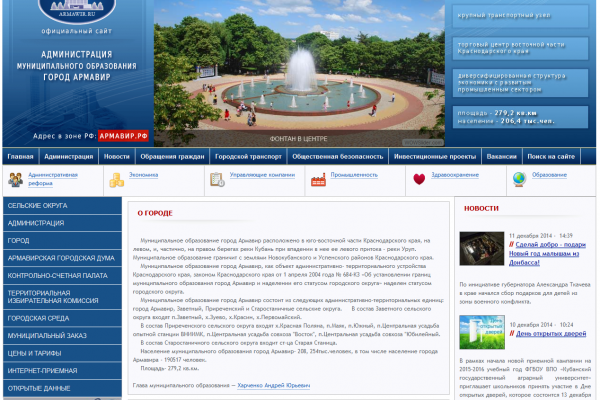Click the 'торговый центр восточной части' banner
Image resolution: width=600 pixels, height=400 pixels.
[x=520, y=48]
